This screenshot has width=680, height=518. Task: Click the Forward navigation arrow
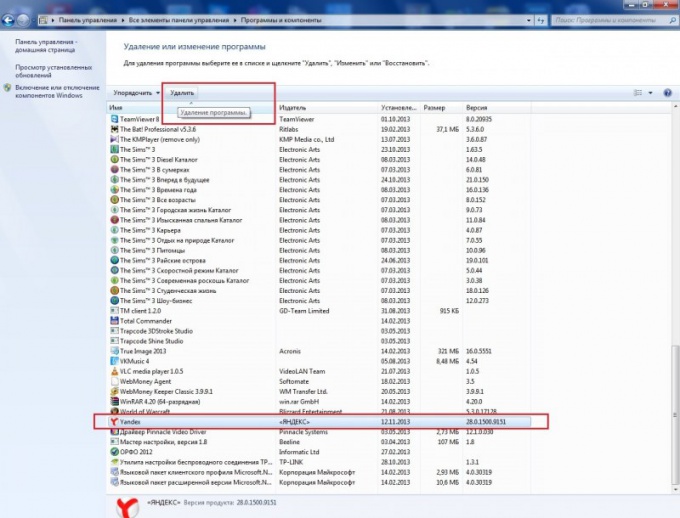click(23, 20)
